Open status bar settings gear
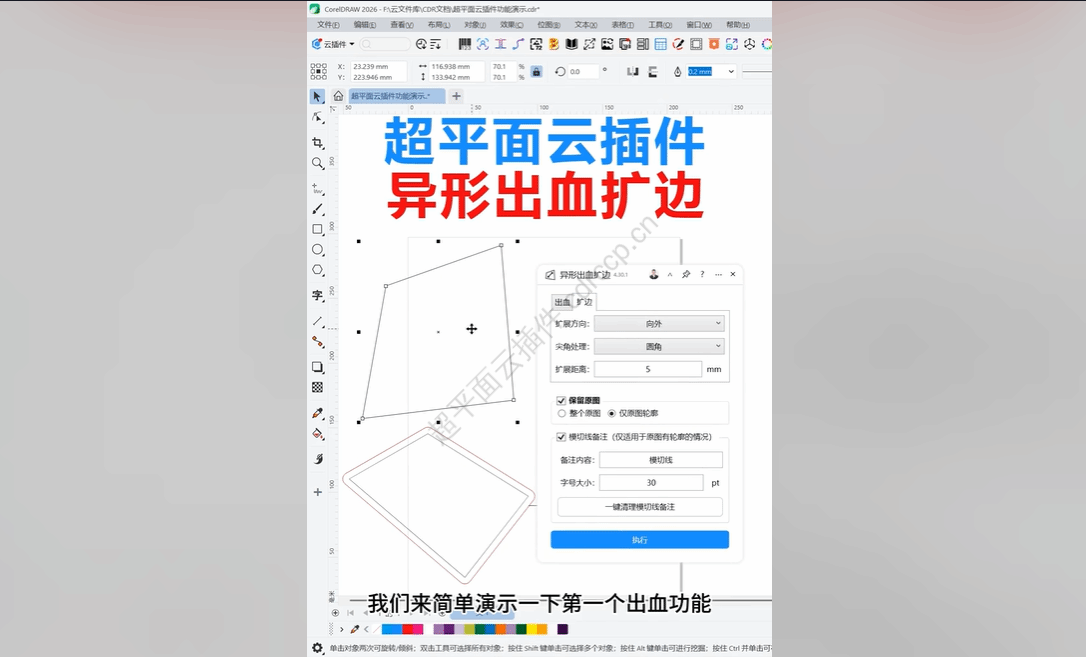Viewport: 1086px width, 657px height. [317, 648]
